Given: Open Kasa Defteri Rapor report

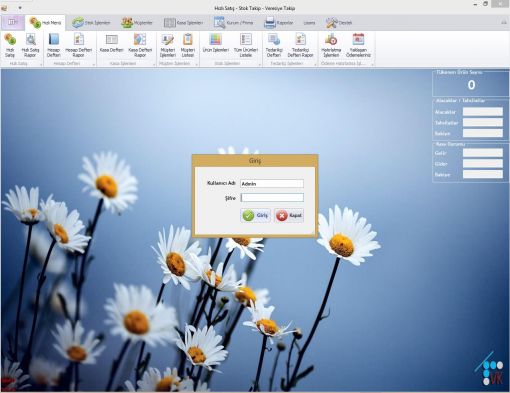Looking at the screenshot, I should (140, 45).
